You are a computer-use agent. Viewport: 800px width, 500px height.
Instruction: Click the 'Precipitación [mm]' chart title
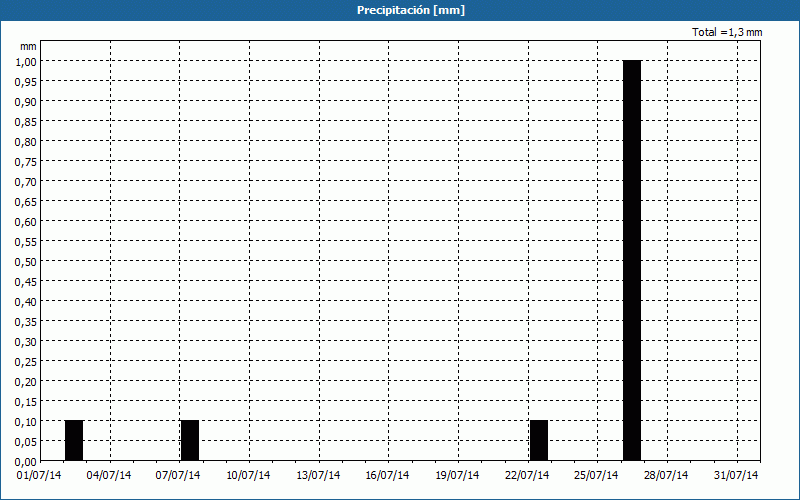pos(411,10)
